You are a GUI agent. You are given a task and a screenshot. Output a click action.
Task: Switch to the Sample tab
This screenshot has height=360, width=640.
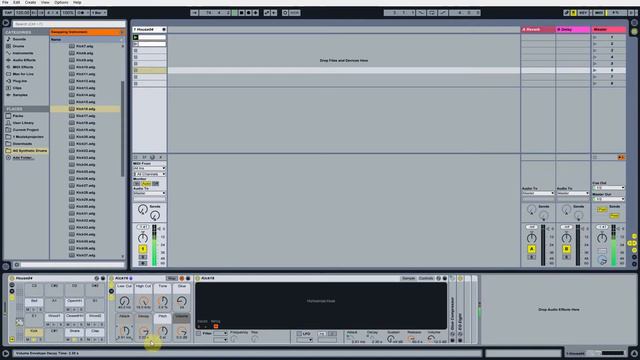[x=408, y=278]
